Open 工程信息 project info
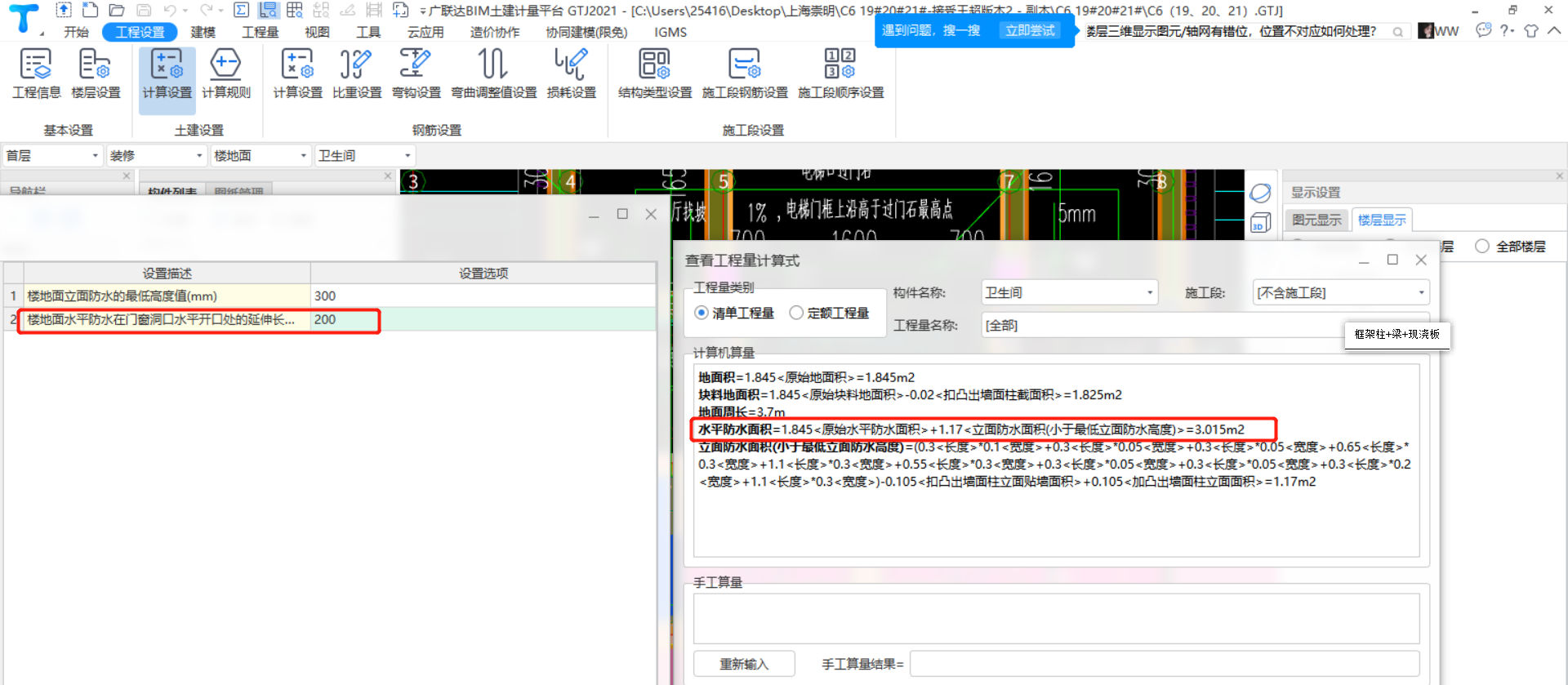 36,74
